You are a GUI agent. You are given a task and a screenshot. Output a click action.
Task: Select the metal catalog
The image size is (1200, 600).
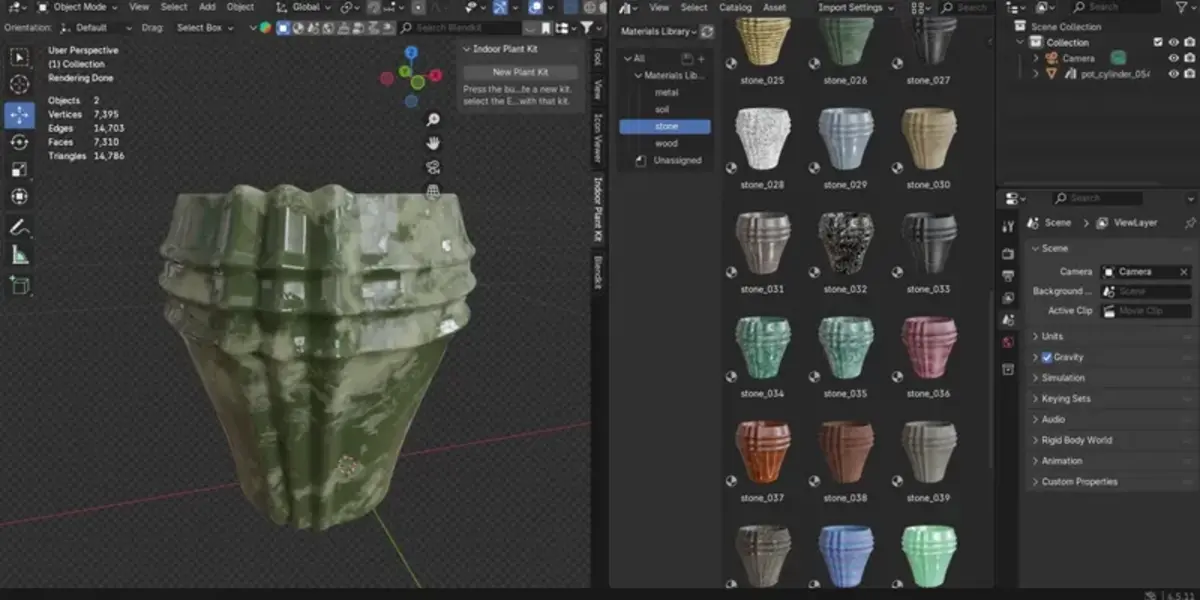pyautogui.click(x=666, y=93)
